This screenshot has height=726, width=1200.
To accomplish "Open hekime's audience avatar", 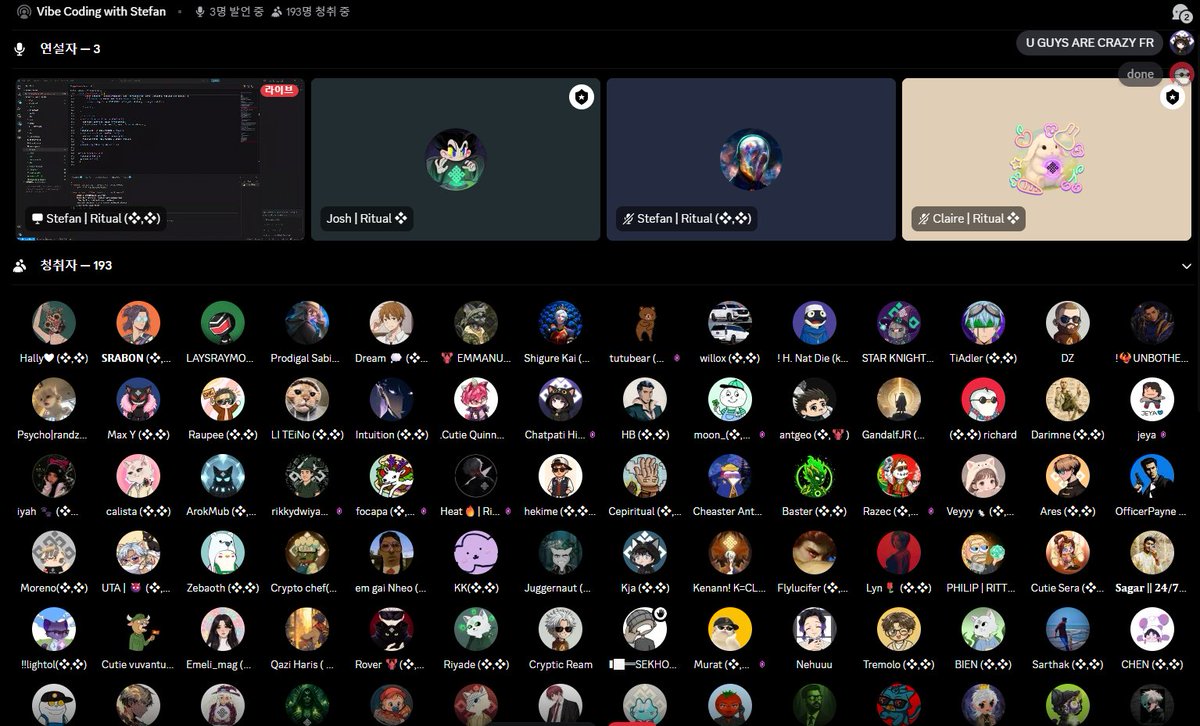I will pos(560,477).
